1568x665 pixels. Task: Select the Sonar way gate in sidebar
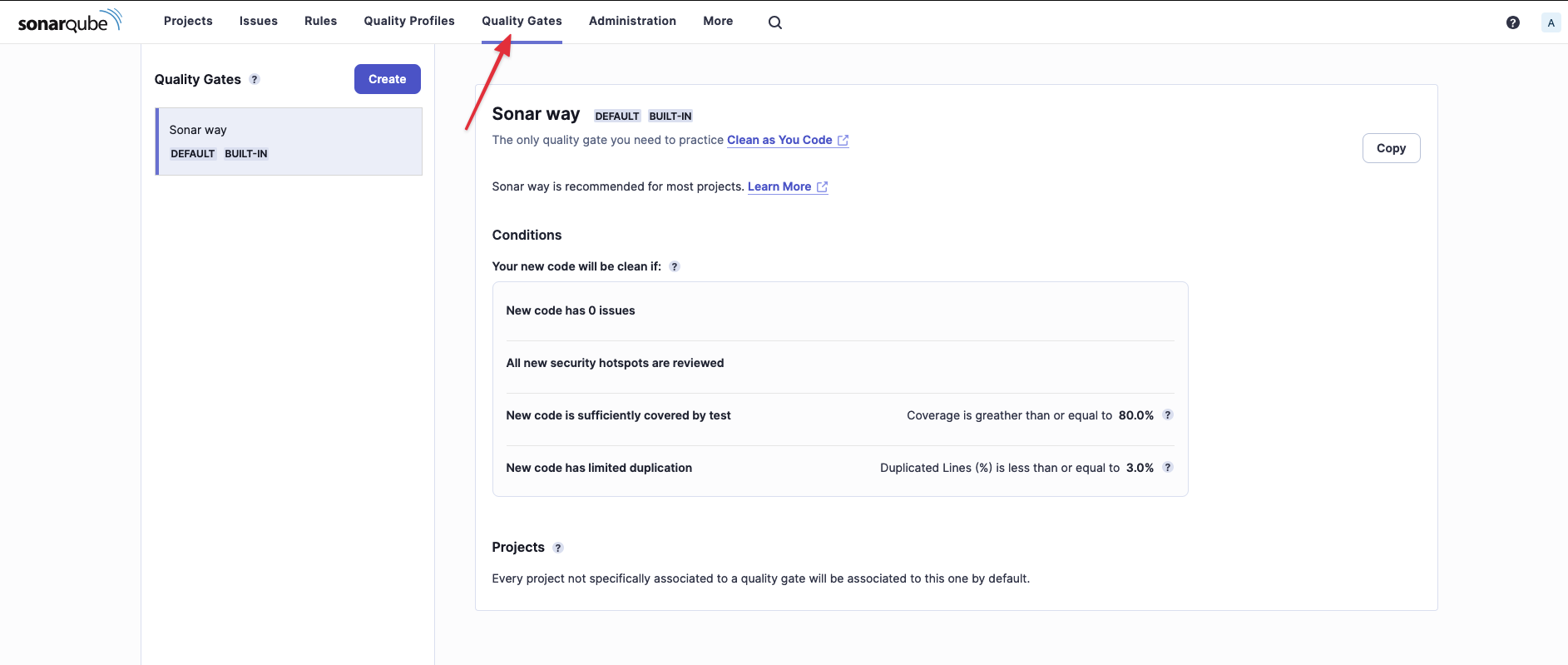point(289,141)
